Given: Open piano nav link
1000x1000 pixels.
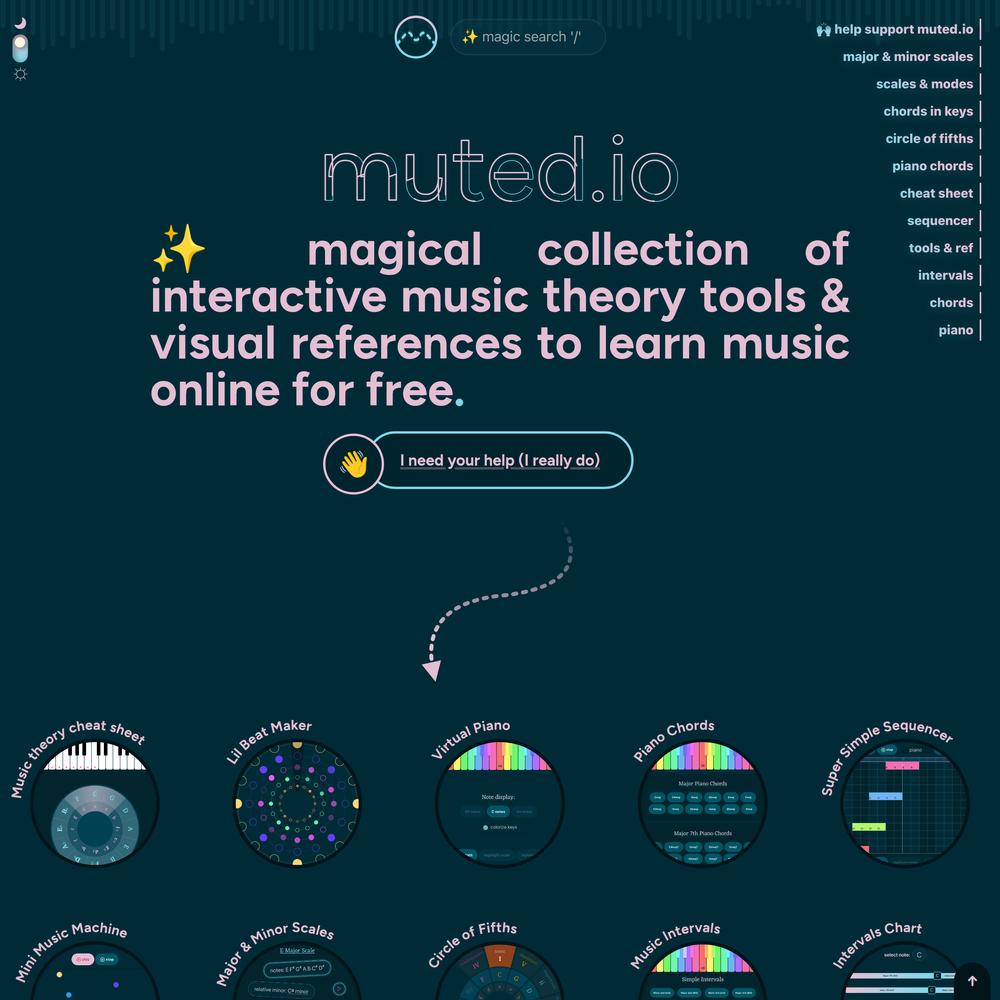Looking at the screenshot, I should [x=955, y=331].
